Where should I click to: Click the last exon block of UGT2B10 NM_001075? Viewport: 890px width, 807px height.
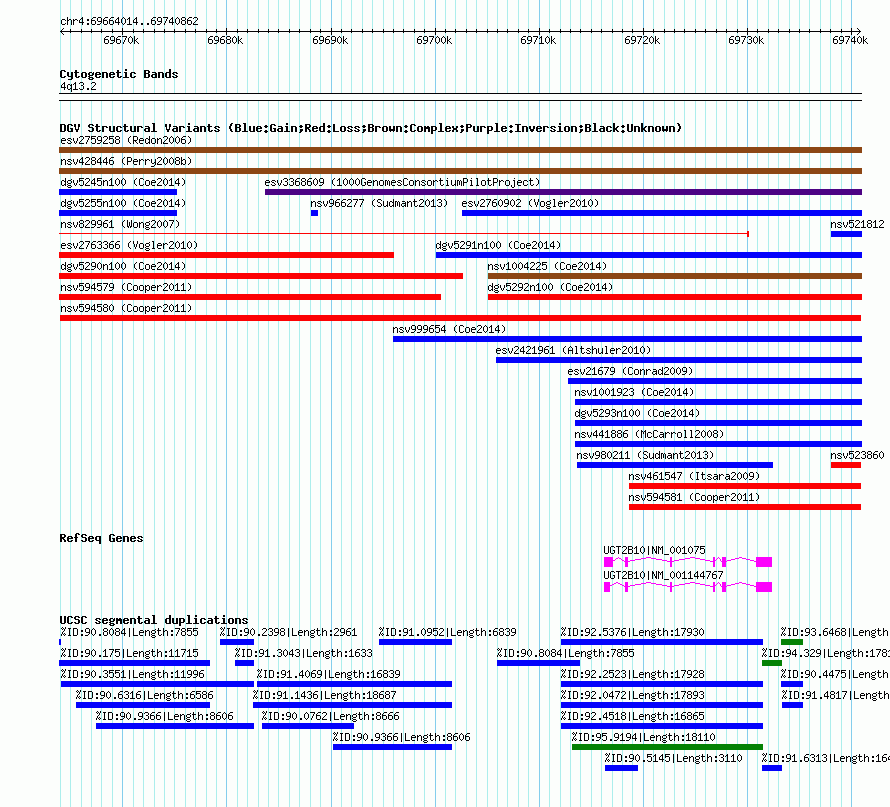pyautogui.click(x=764, y=562)
